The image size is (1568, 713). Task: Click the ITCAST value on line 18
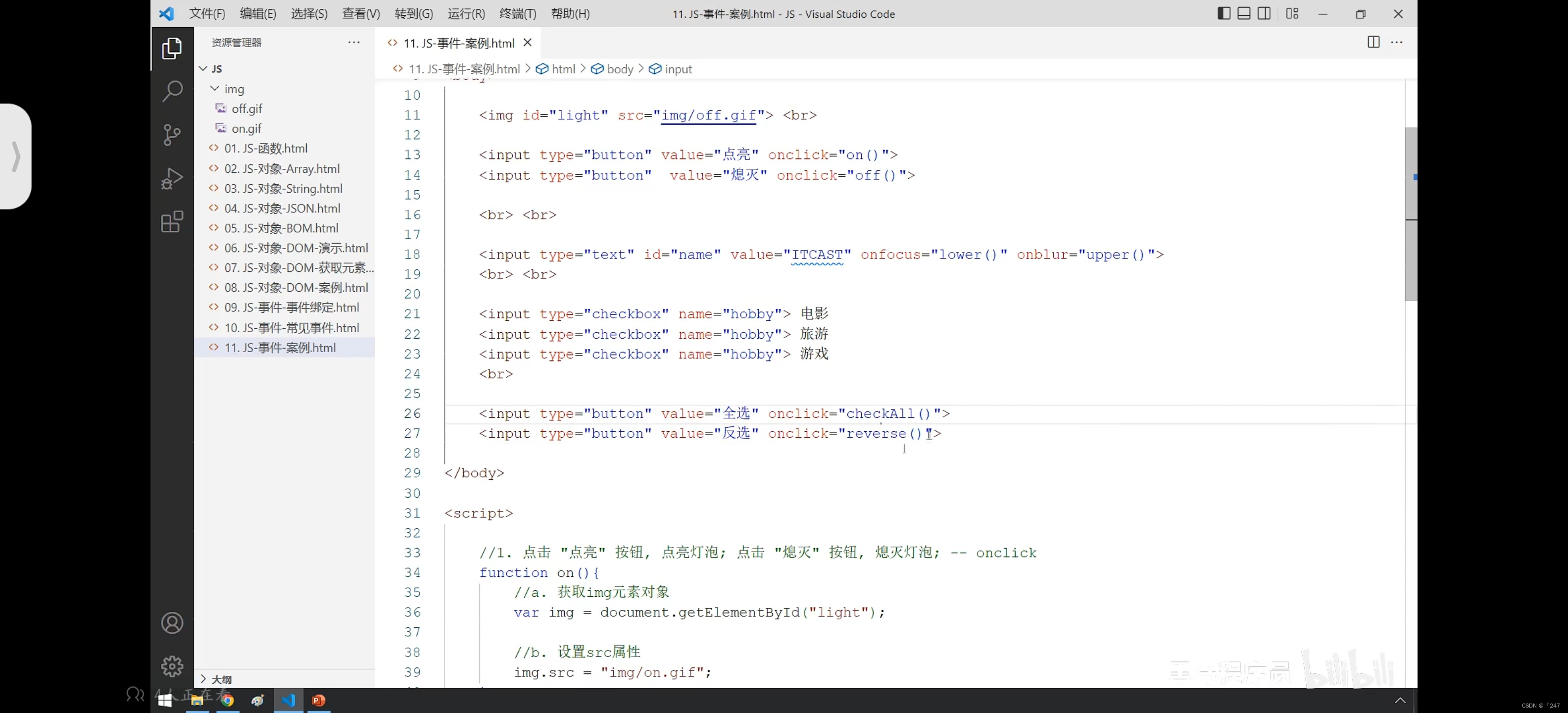pos(817,255)
